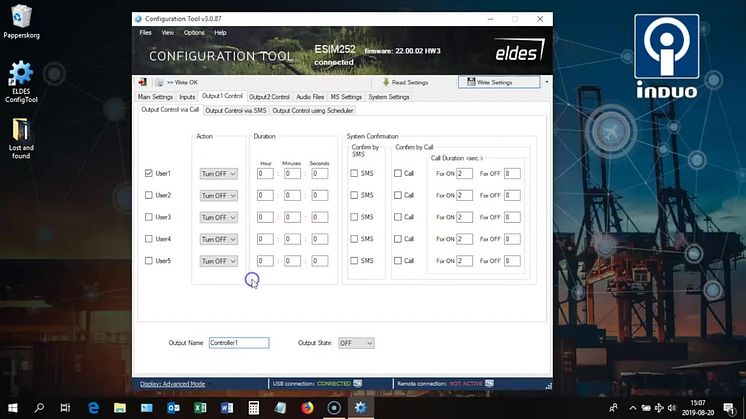Click the status icon beside Write OK

click(159, 82)
